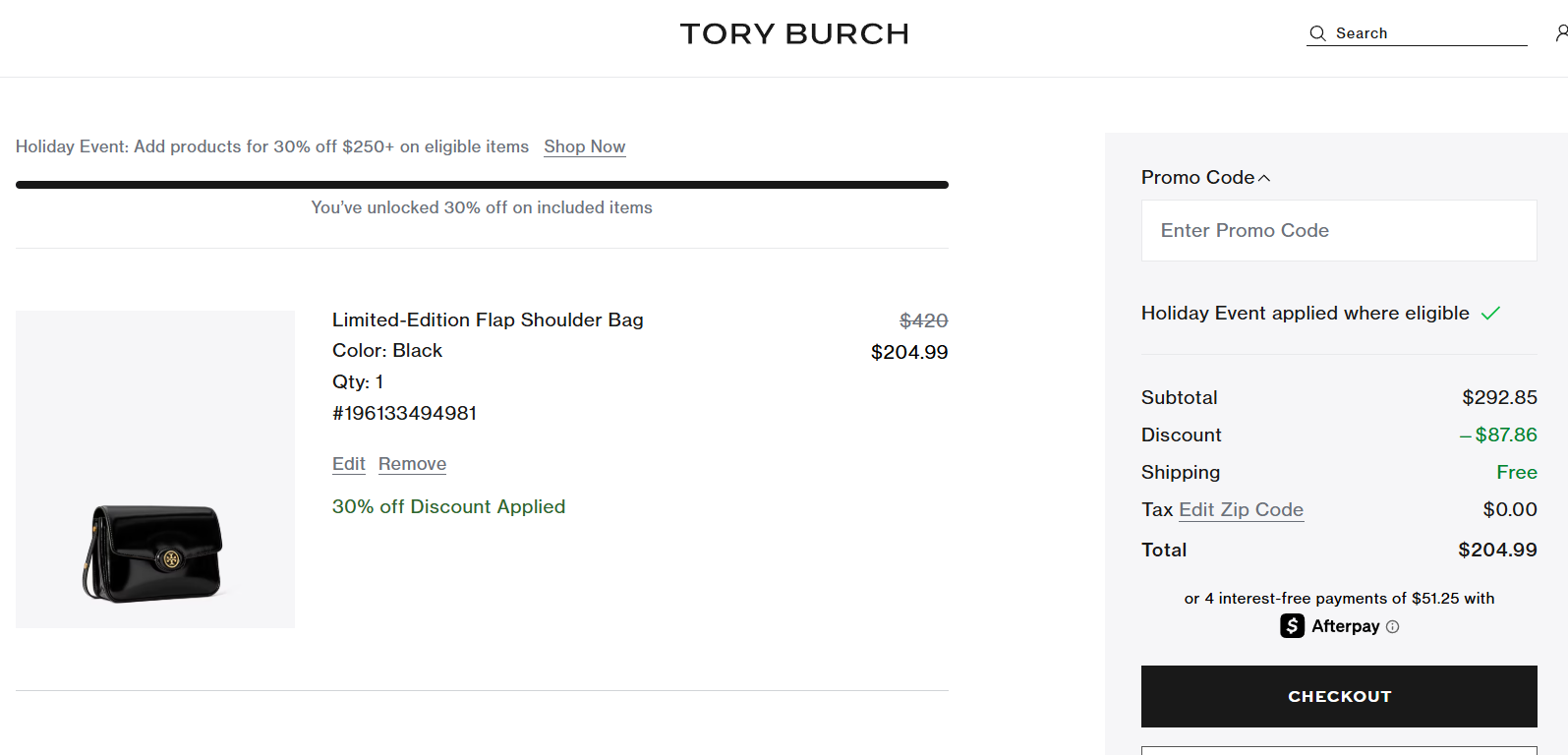The height and width of the screenshot is (755, 1568).
Task: Click the button below Checkout
Action: point(1339,750)
